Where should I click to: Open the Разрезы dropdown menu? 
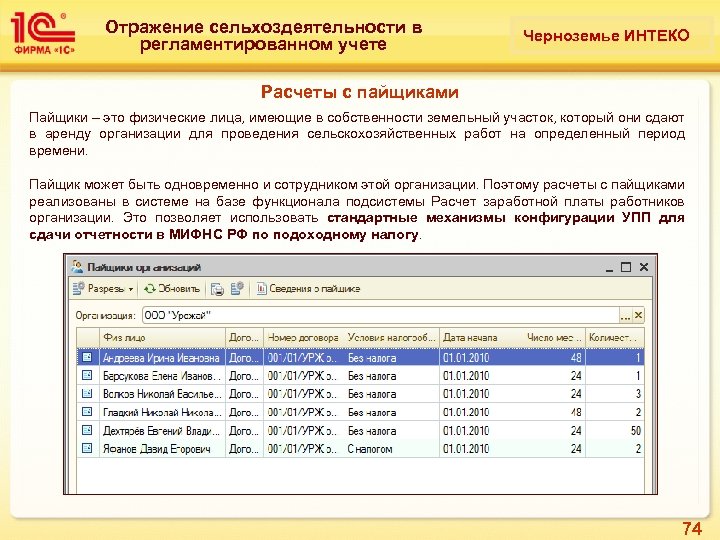pyautogui.click(x=103, y=289)
